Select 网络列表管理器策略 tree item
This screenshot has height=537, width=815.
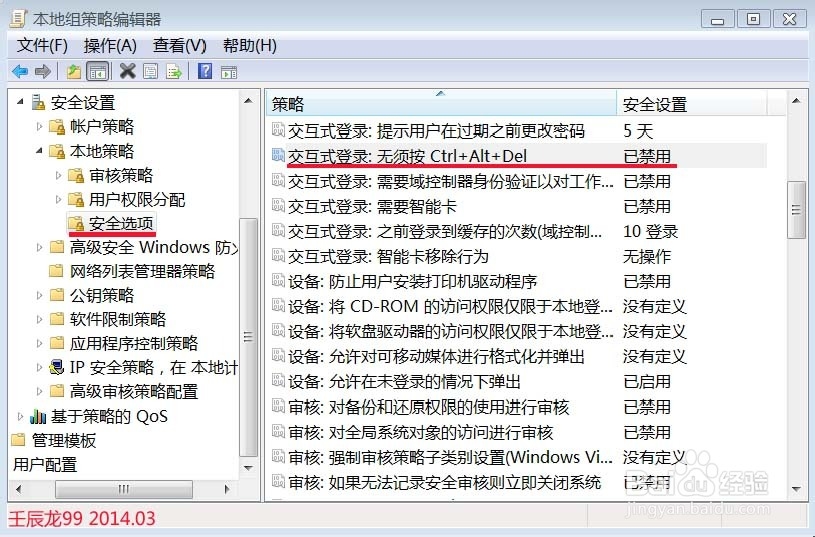[x=142, y=271]
